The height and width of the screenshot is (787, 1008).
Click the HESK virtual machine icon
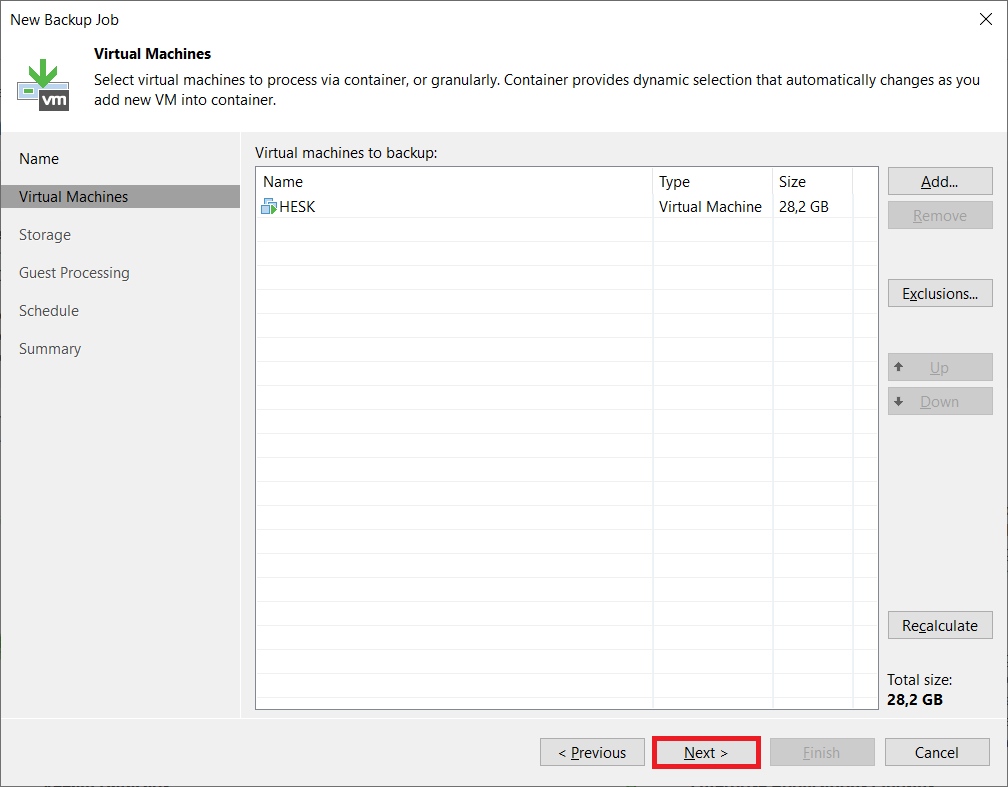(269, 207)
